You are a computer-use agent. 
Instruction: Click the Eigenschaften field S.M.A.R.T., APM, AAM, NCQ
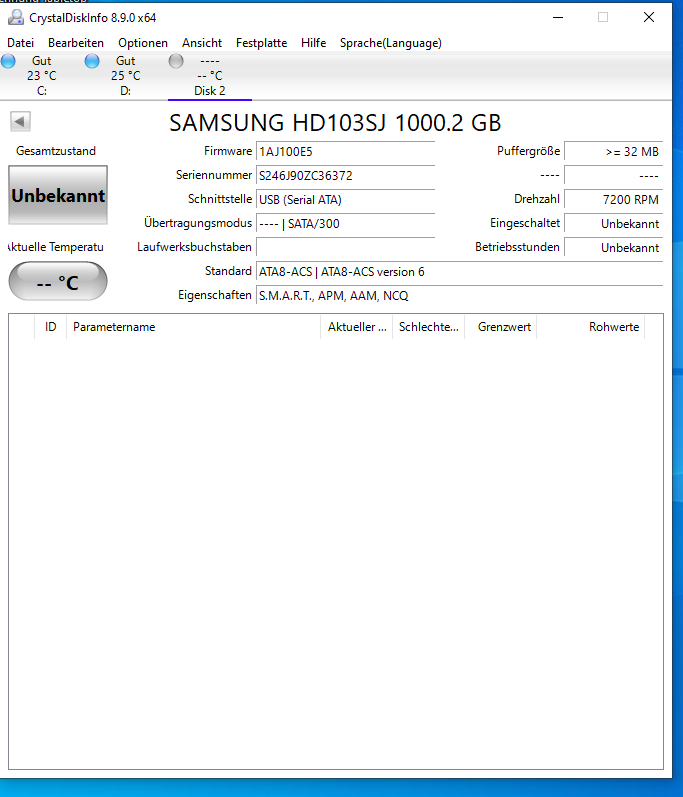tap(459, 296)
